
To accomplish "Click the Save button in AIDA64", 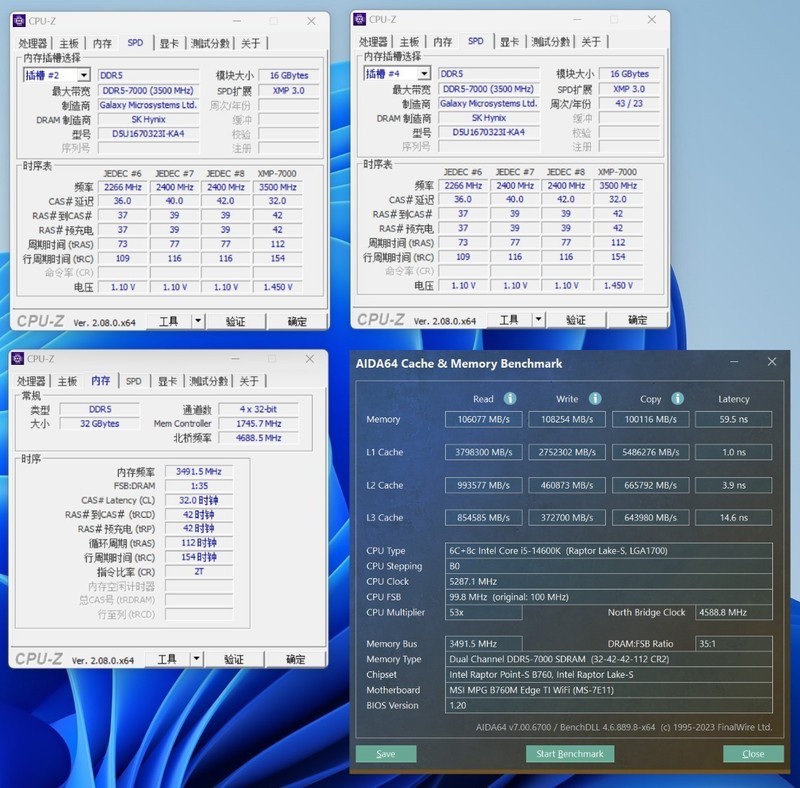I will click(x=386, y=753).
